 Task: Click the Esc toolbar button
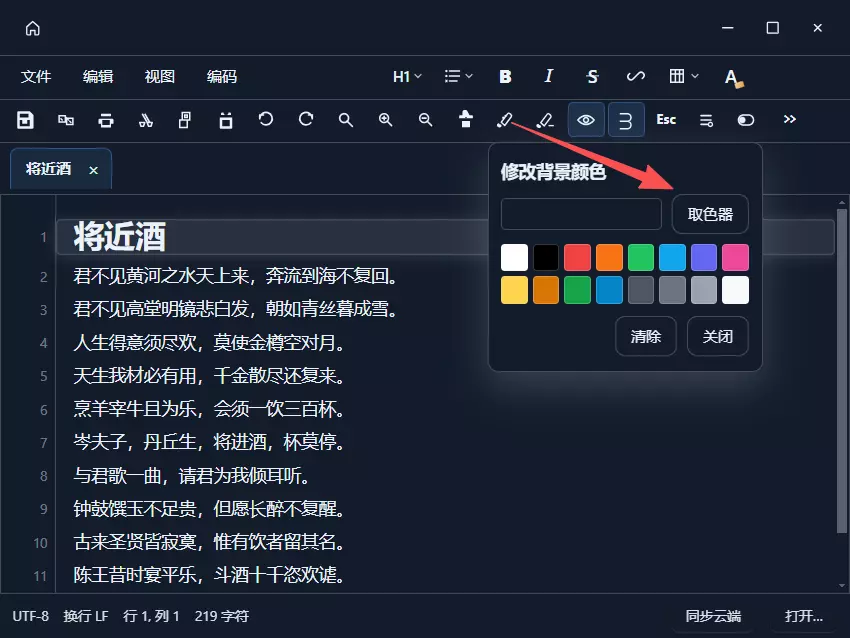coord(666,120)
